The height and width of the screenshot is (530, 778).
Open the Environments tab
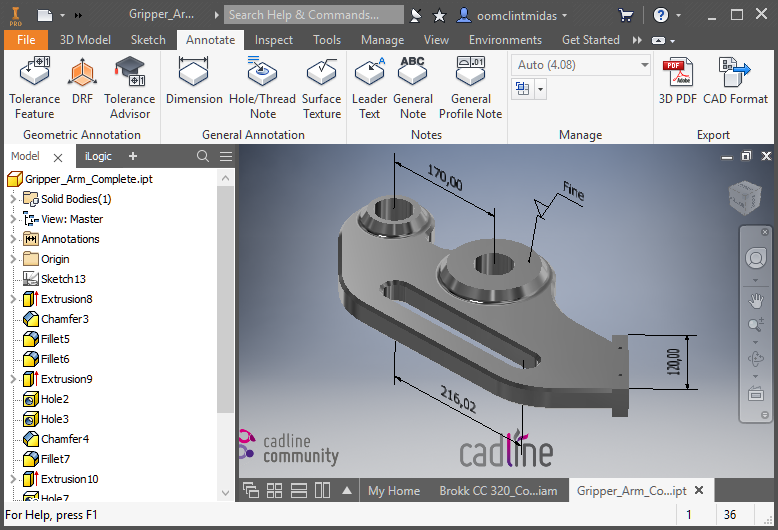(x=505, y=40)
